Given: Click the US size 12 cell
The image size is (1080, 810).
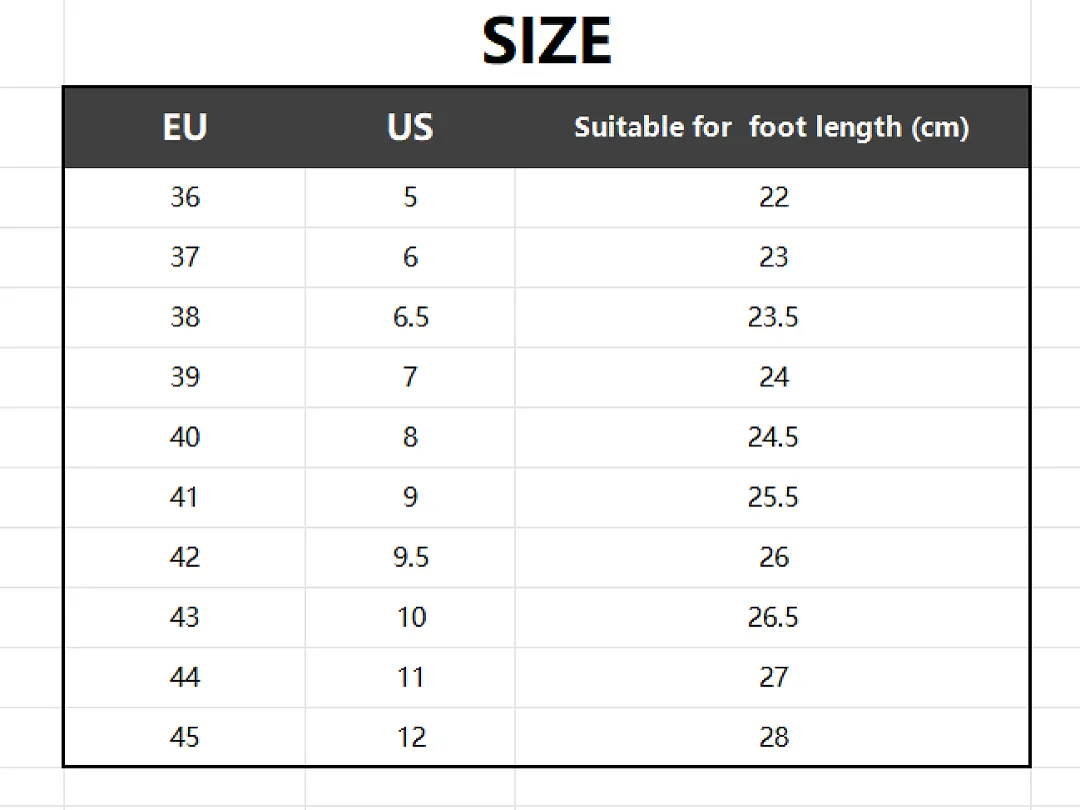Looking at the screenshot, I should [x=411, y=737].
